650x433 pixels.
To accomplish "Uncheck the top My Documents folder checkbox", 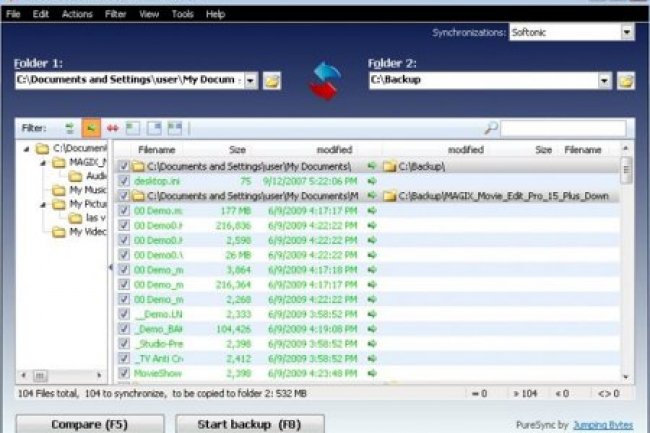I will [x=124, y=166].
